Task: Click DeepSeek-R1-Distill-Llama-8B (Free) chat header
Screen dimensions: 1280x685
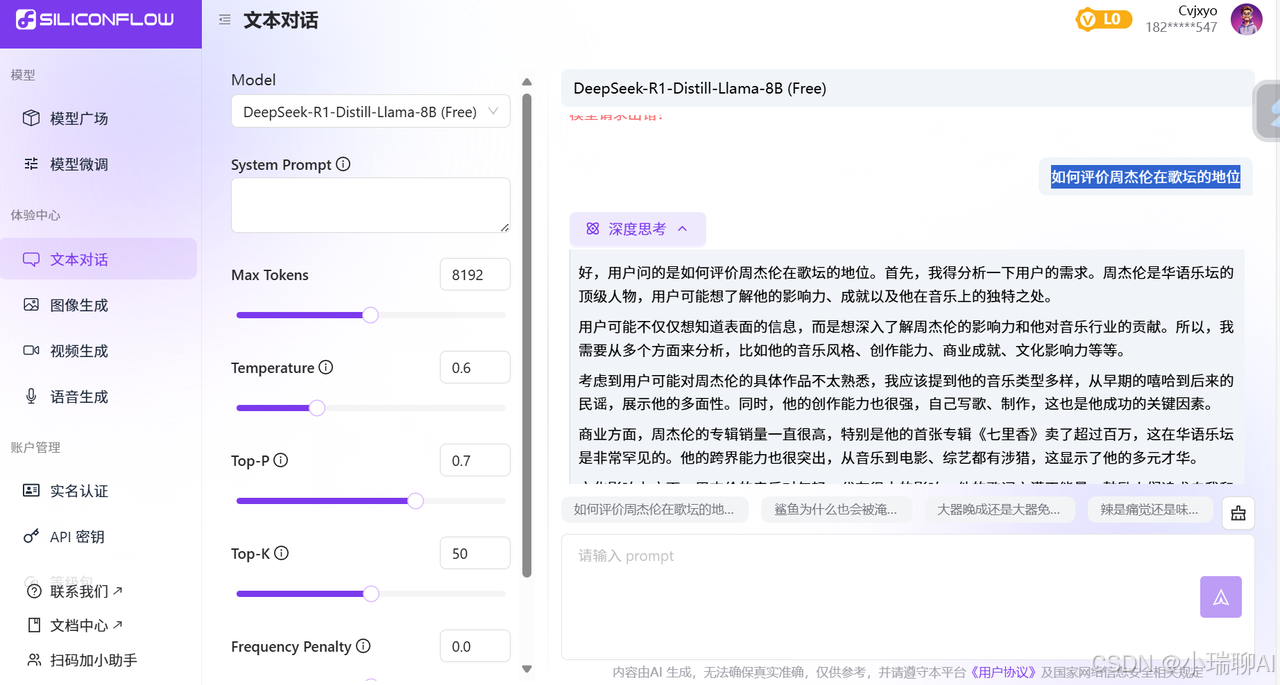Action: pyautogui.click(x=907, y=88)
